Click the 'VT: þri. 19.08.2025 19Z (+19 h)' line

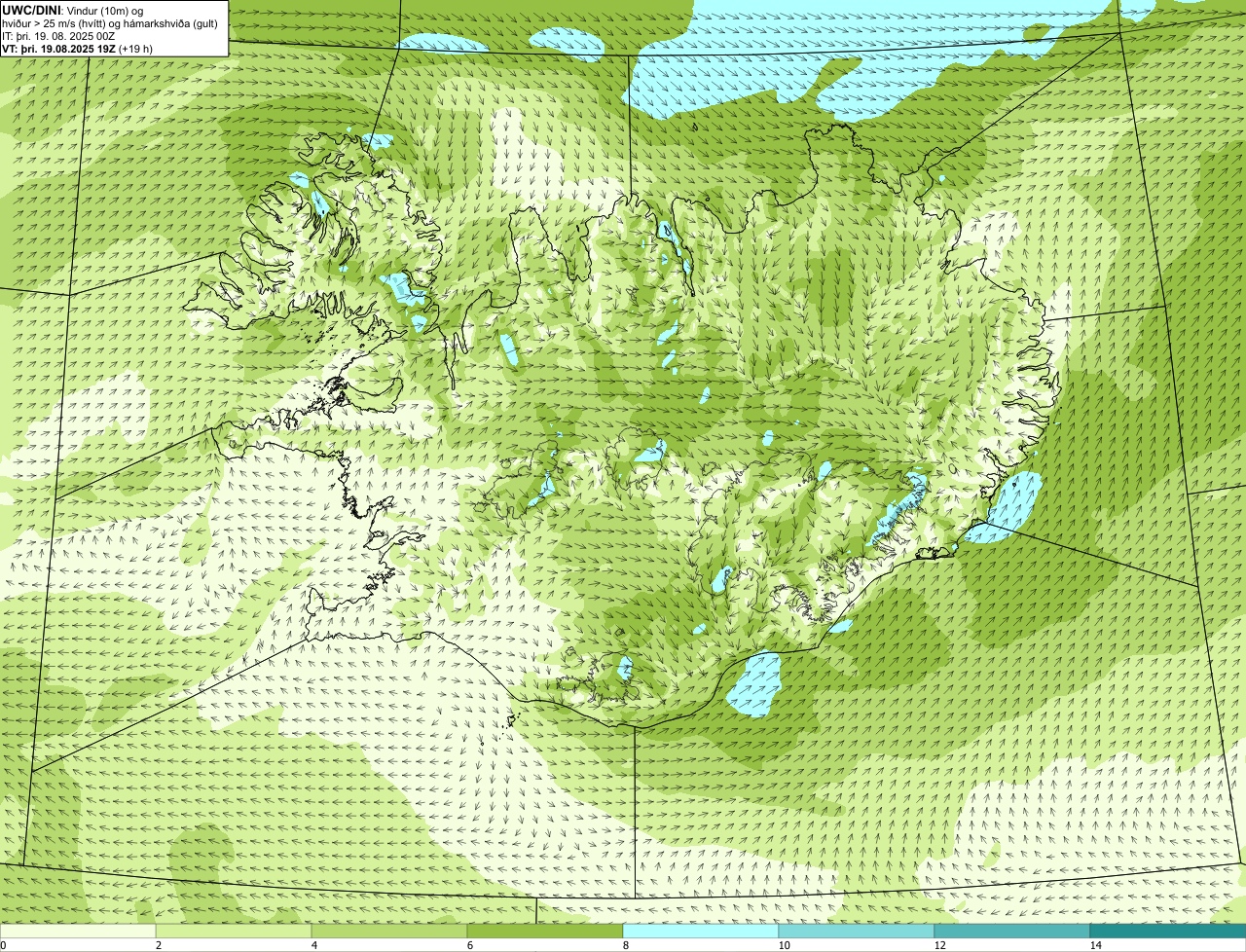click(78, 49)
